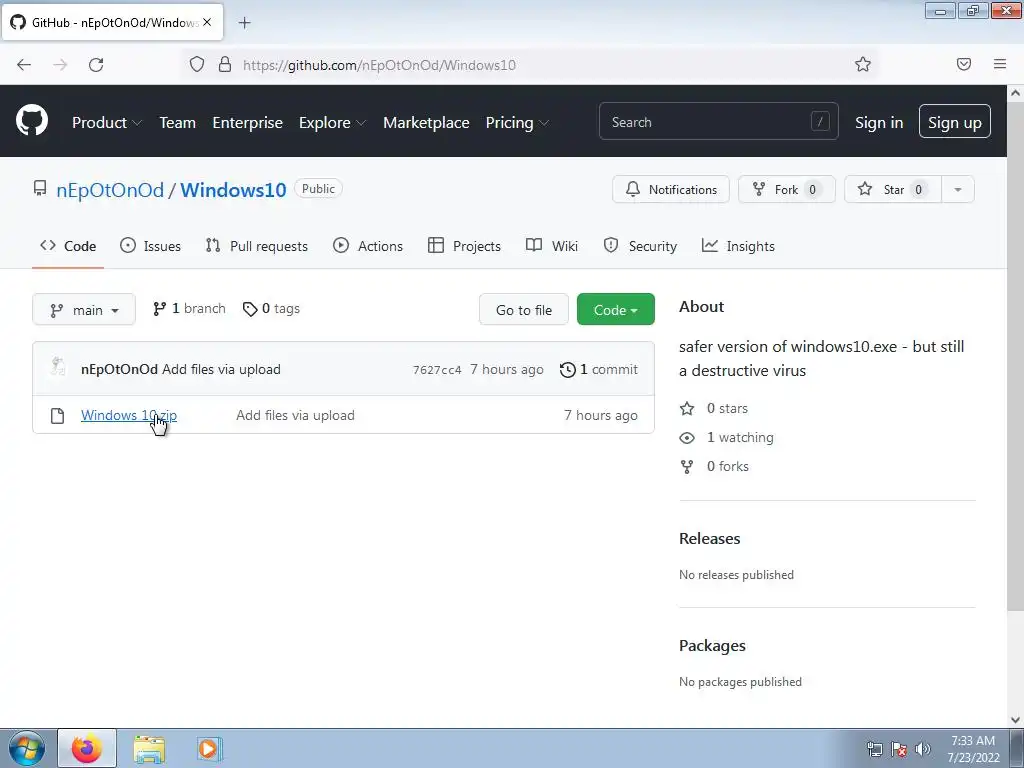
Task: Click the page vertical scrollbar thumb
Action: click(x=1015, y=356)
